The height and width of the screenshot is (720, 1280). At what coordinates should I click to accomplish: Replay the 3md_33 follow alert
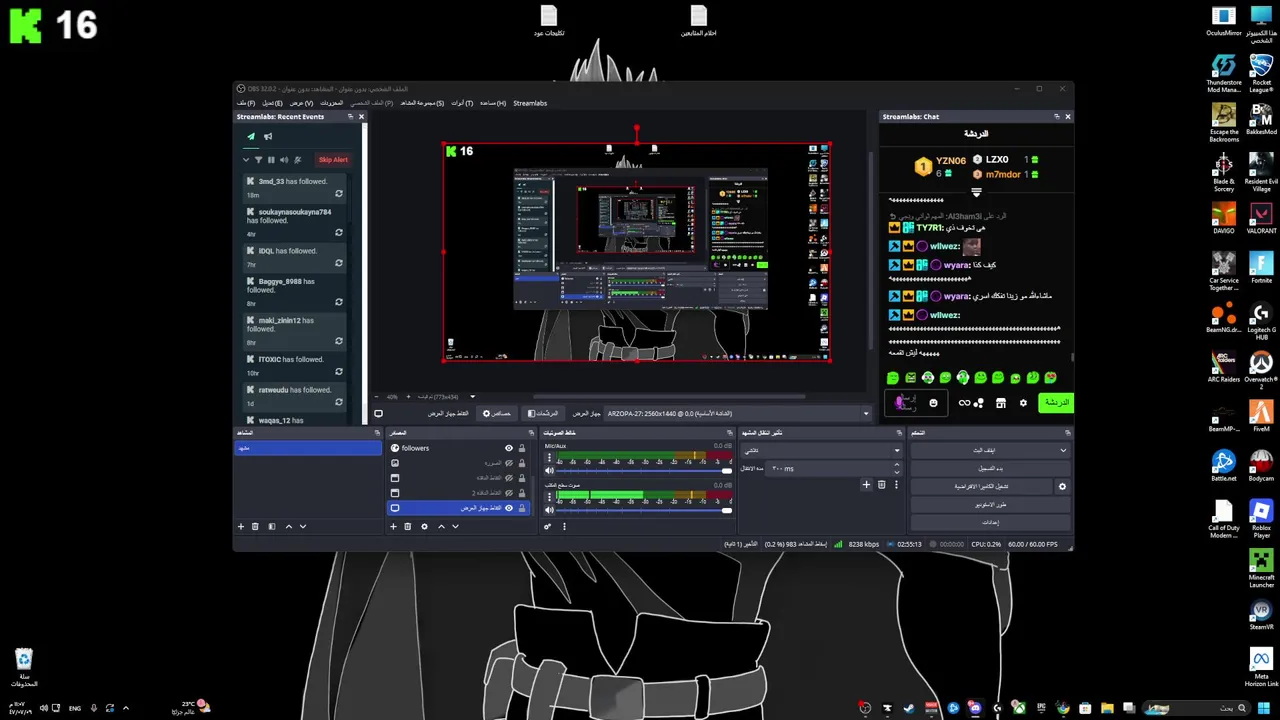pos(339,194)
